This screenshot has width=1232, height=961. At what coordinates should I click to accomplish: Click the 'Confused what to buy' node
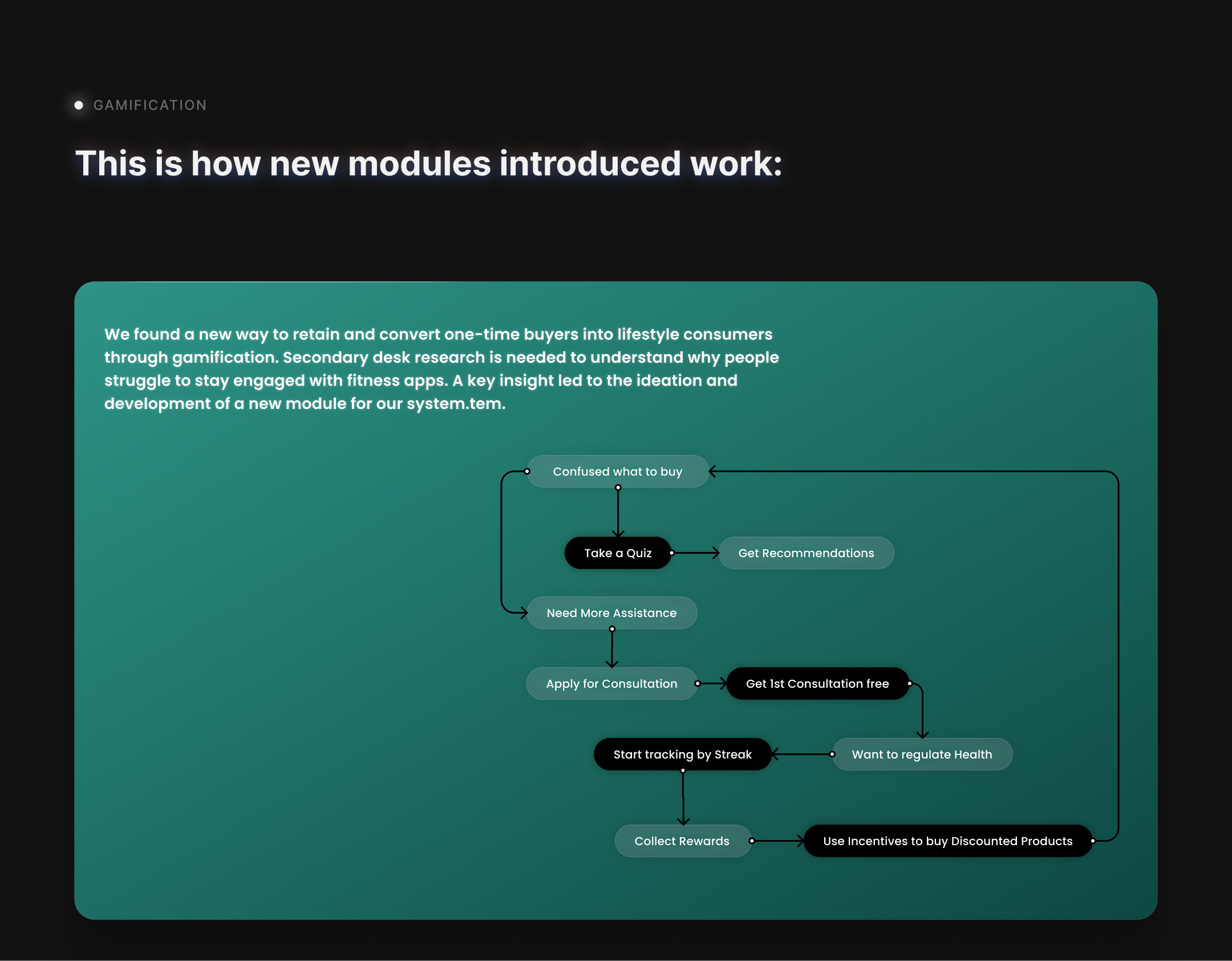pos(618,472)
